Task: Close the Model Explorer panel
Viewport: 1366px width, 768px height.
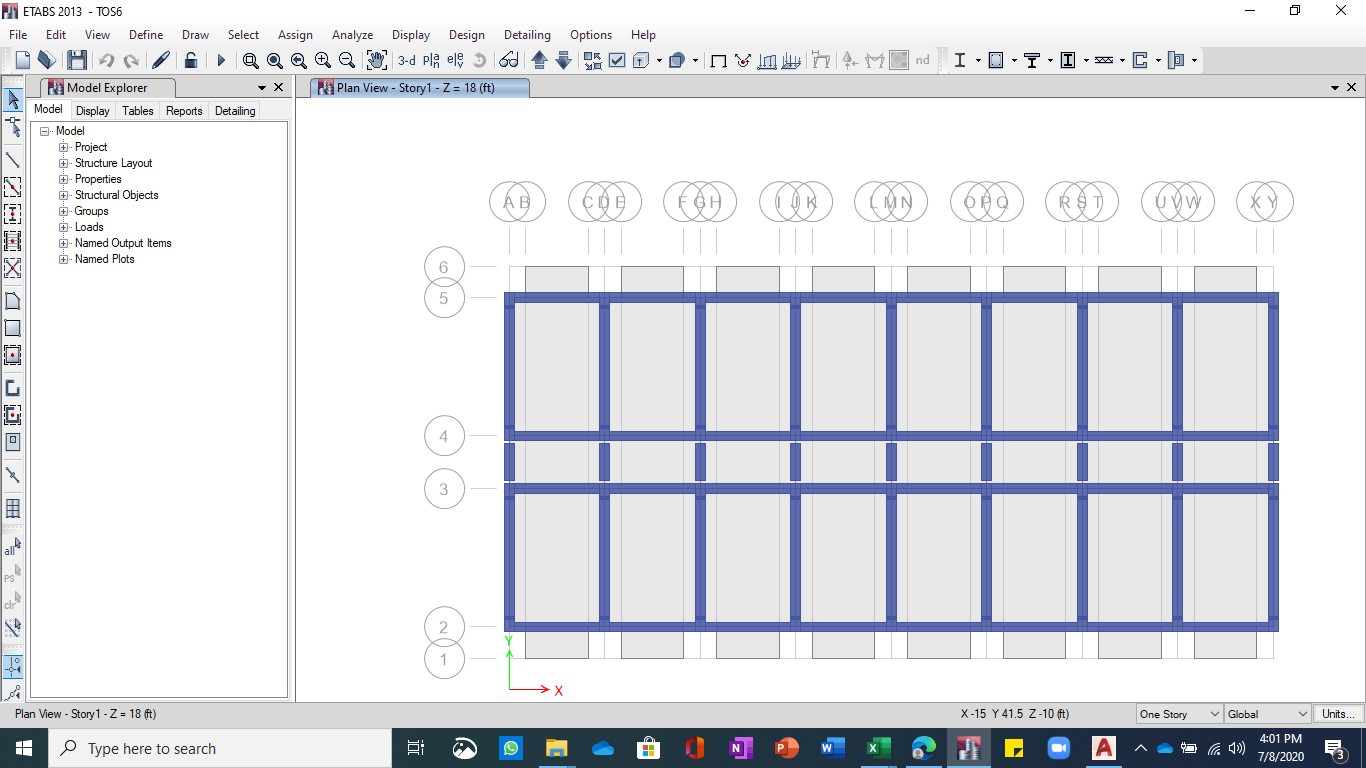Action: tap(278, 88)
